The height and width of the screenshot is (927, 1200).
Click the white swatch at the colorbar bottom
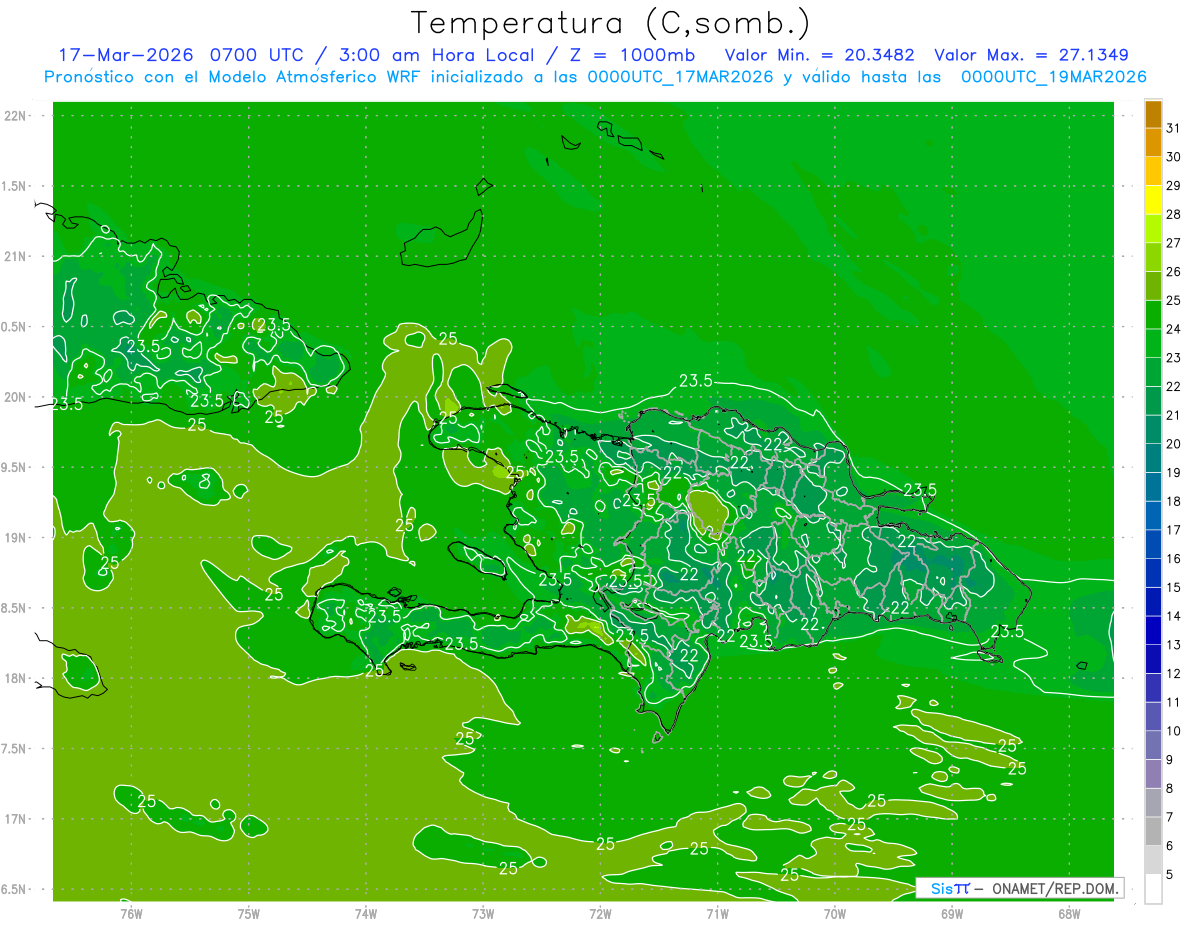[1153, 889]
